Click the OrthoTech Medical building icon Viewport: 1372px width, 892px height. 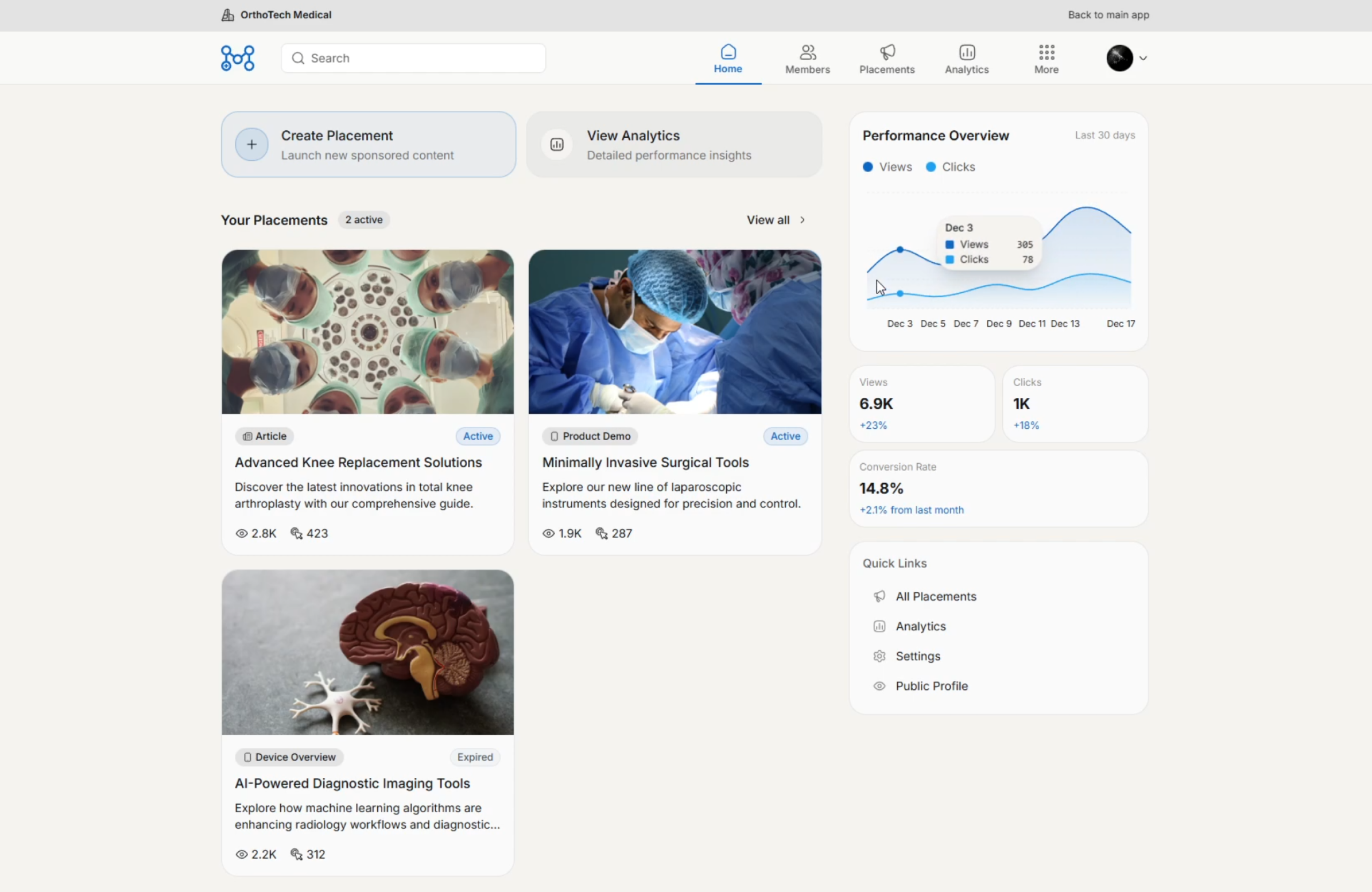coord(228,15)
